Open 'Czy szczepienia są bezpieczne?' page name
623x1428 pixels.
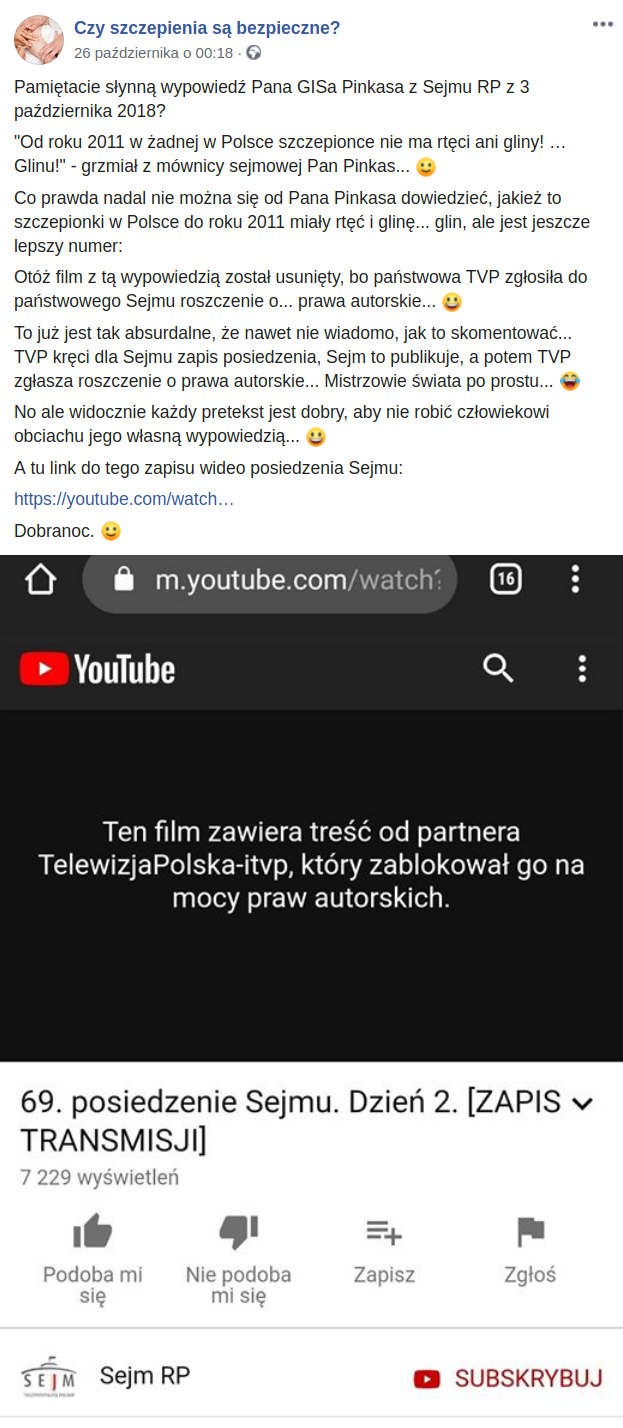click(207, 28)
